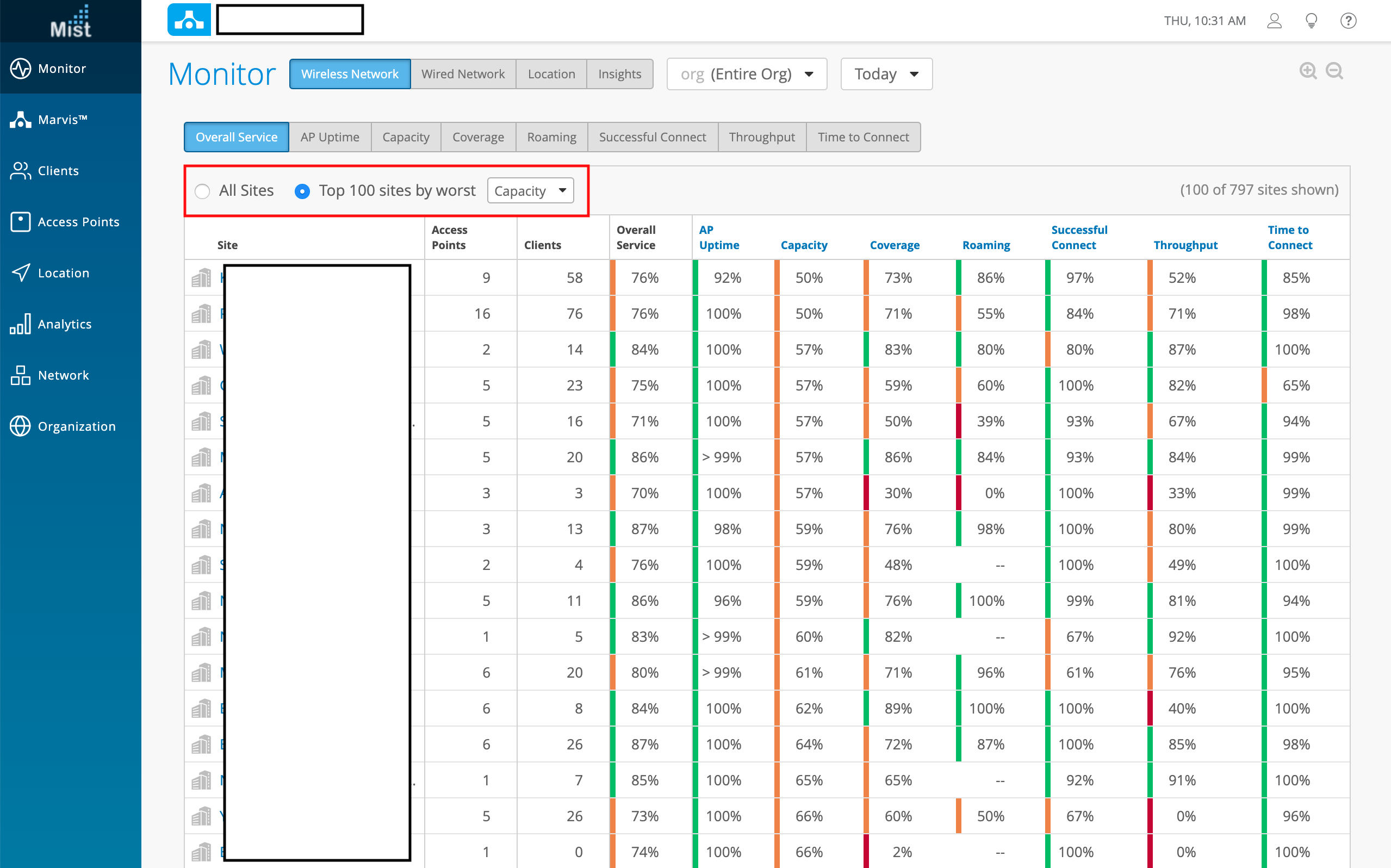
Task: Click the help question mark icon
Action: click(1348, 21)
